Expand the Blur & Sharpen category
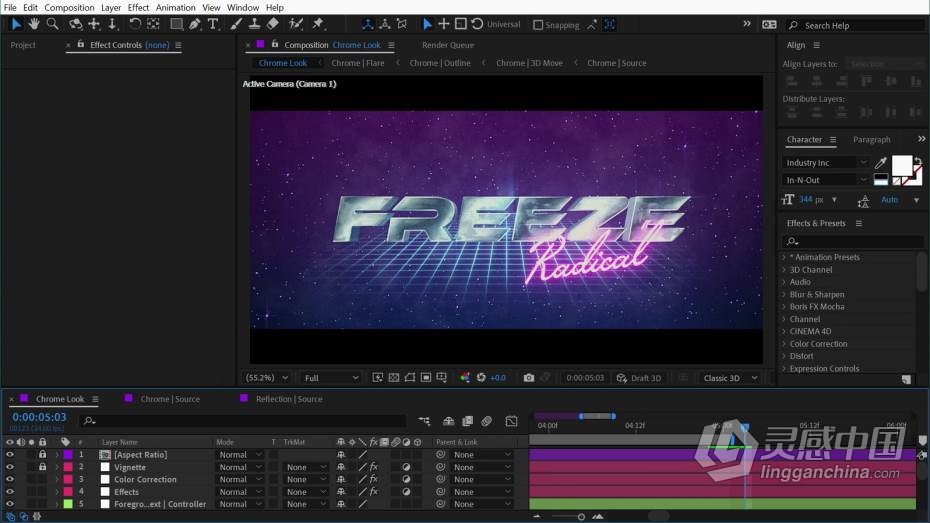Screen dimensions: 930x523 coord(784,294)
